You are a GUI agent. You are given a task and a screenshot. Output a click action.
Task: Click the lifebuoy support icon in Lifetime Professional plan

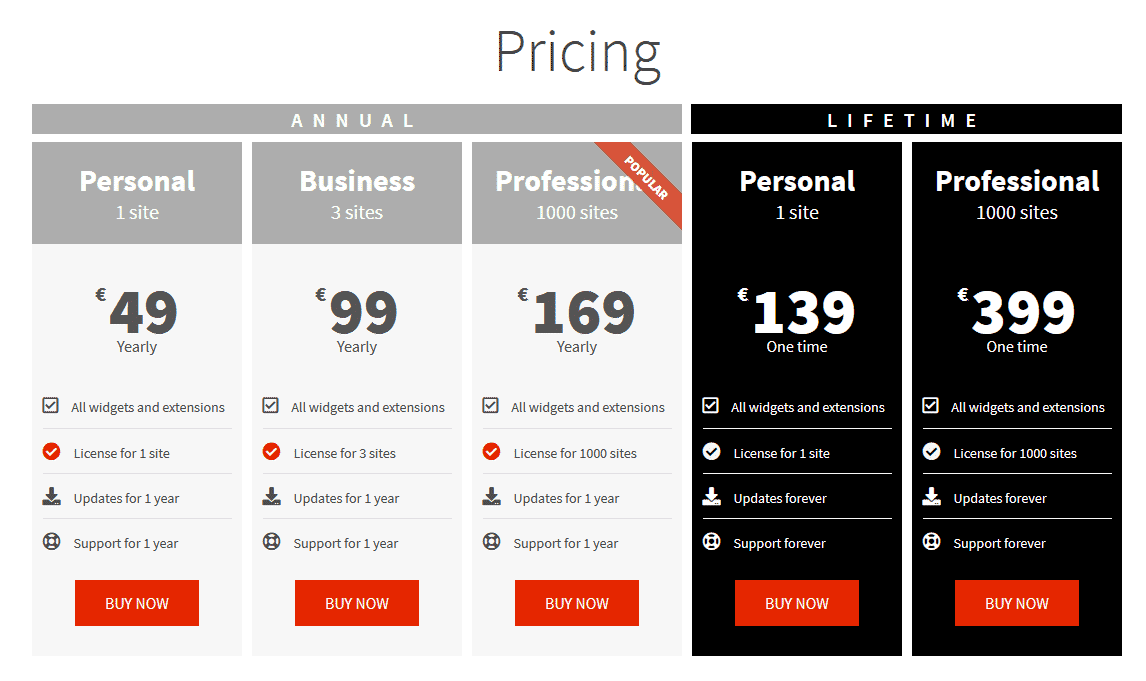tap(931, 541)
